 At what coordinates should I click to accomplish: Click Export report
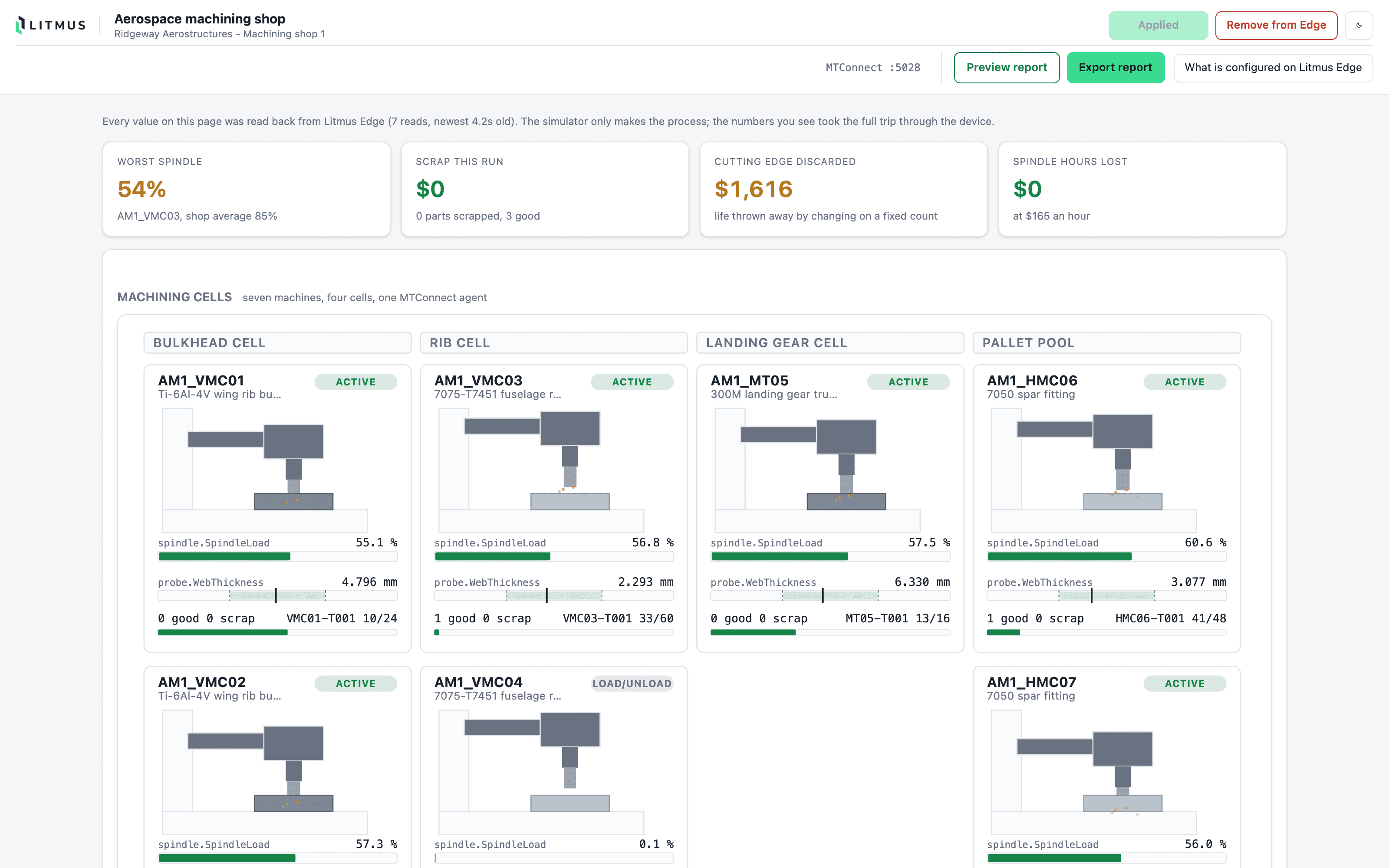click(x=1115, y=68)
